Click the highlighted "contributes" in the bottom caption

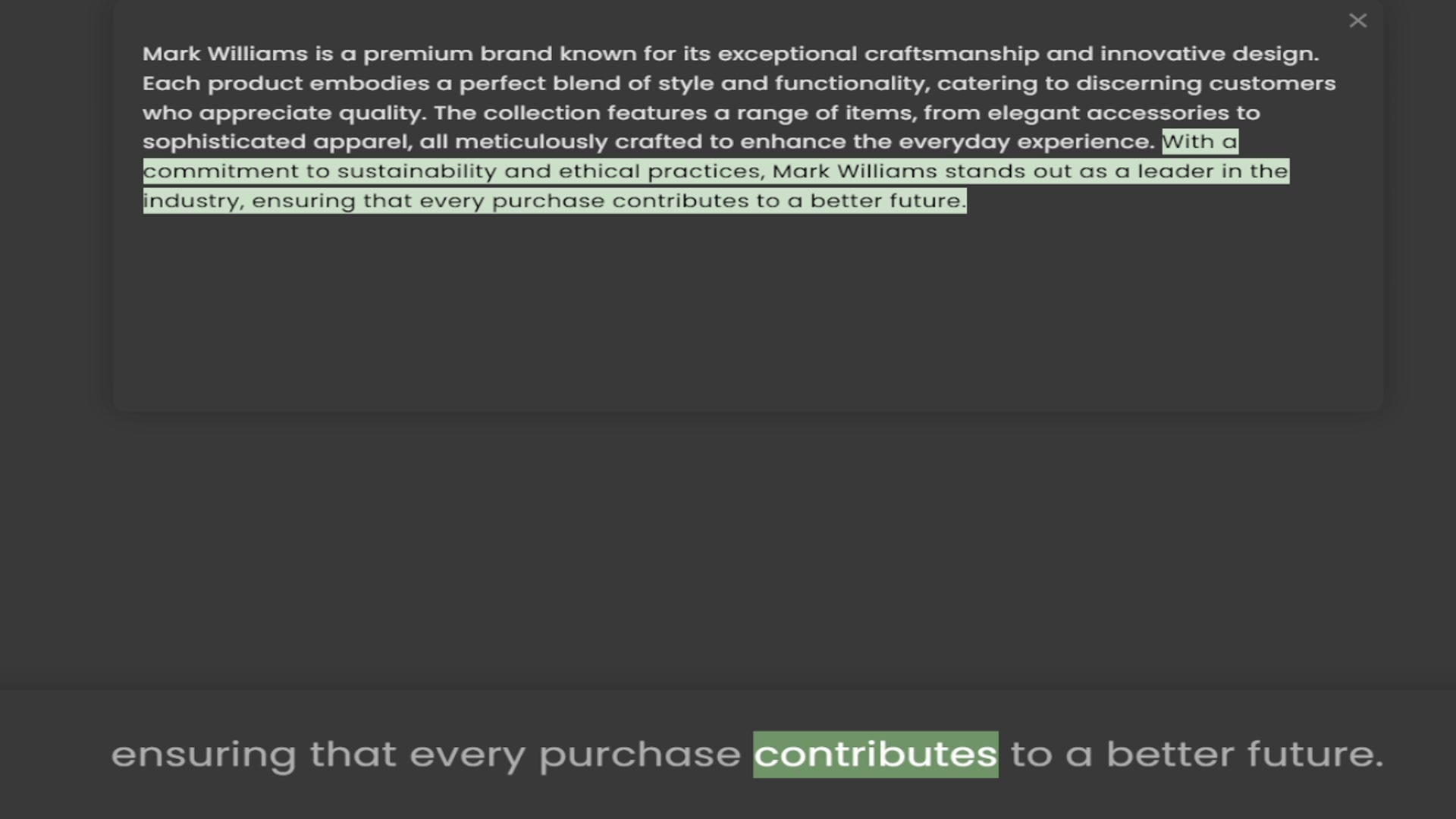(875, 755)
